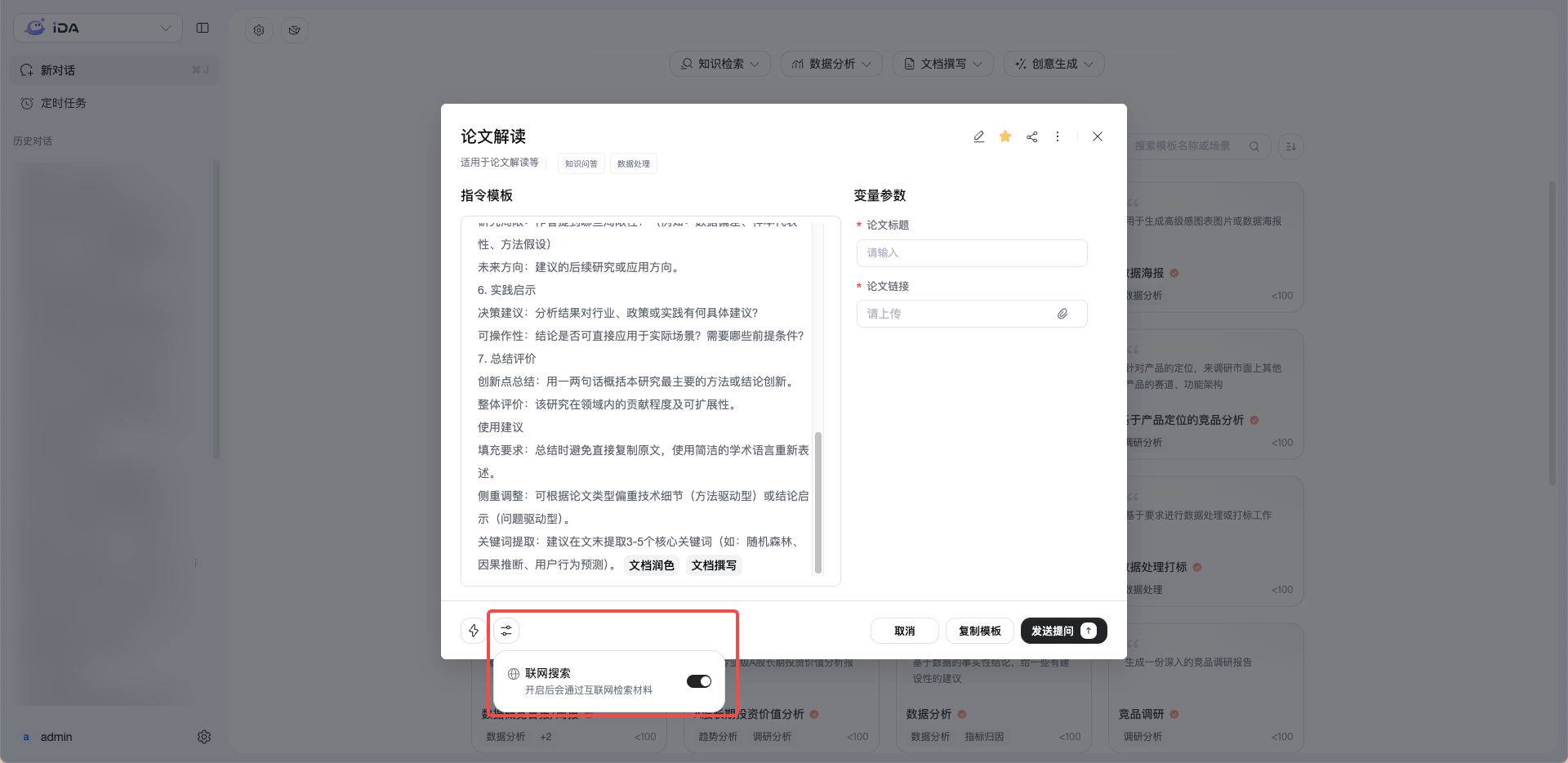
Task: Click the 知识问答 tag under title
Action: [581, 163]
